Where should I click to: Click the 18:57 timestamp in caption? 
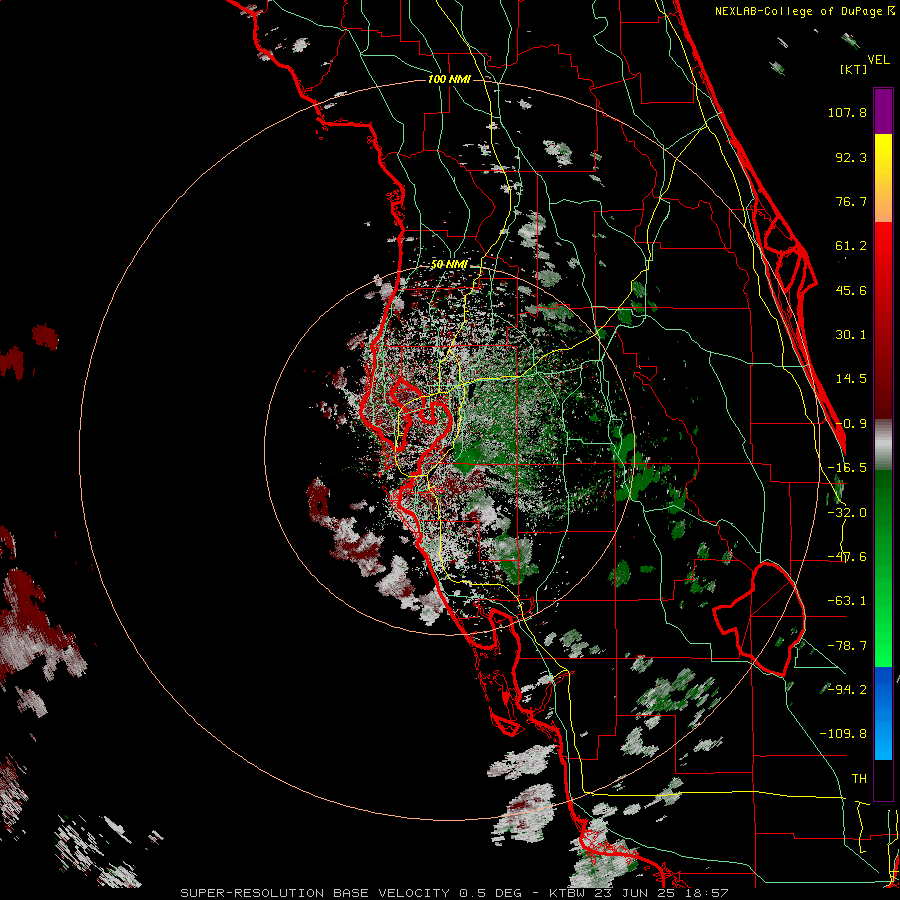[708, 893]
